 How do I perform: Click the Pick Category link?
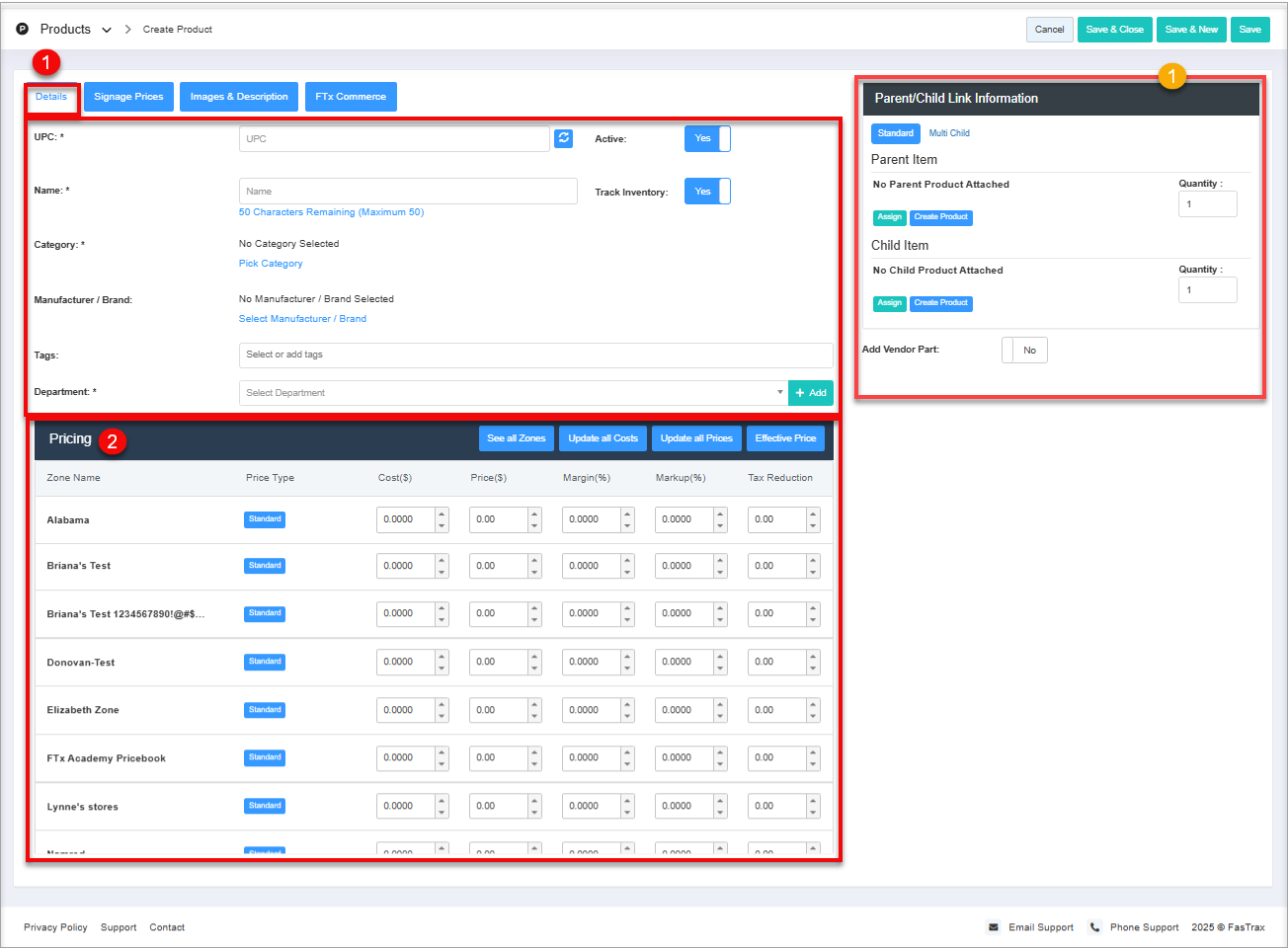(x=271, y=264)
